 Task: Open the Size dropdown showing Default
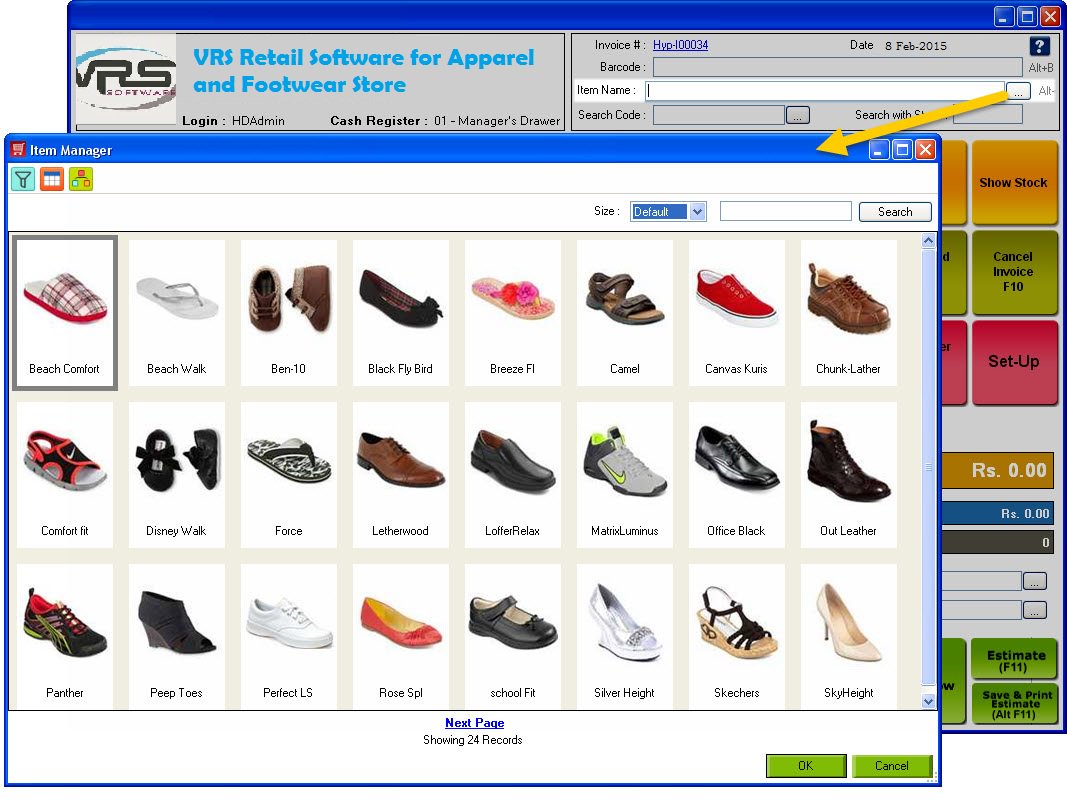pyautogui.click(x=668, y=212)
